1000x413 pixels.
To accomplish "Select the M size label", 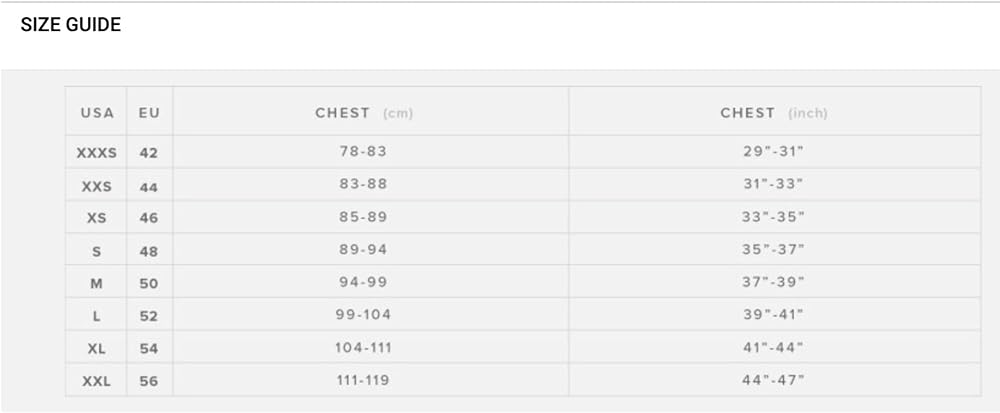I will pyautogui.click(x=97, y=284).
